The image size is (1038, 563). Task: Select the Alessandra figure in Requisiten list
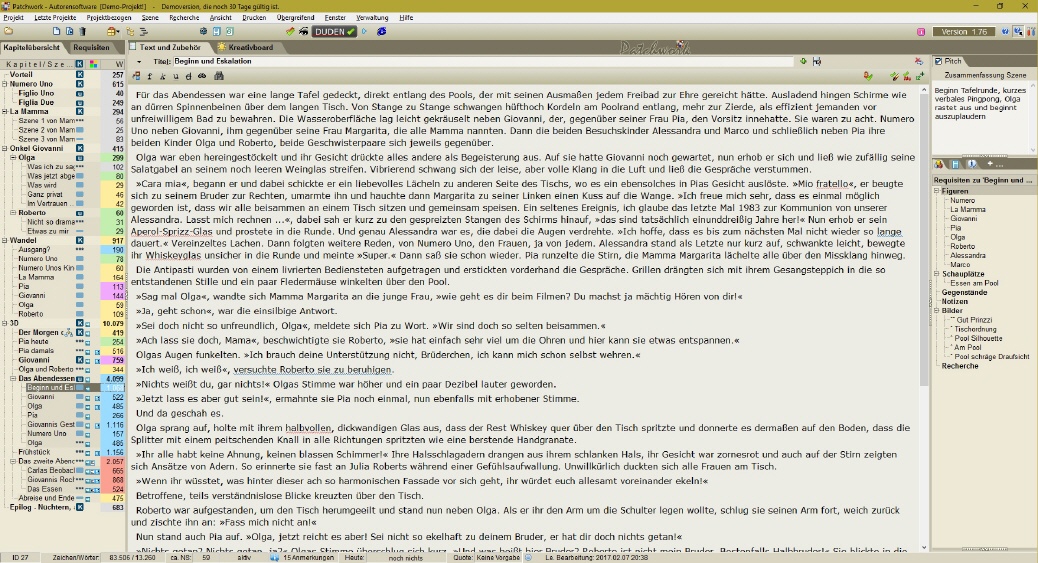click(x=968, y=256)
